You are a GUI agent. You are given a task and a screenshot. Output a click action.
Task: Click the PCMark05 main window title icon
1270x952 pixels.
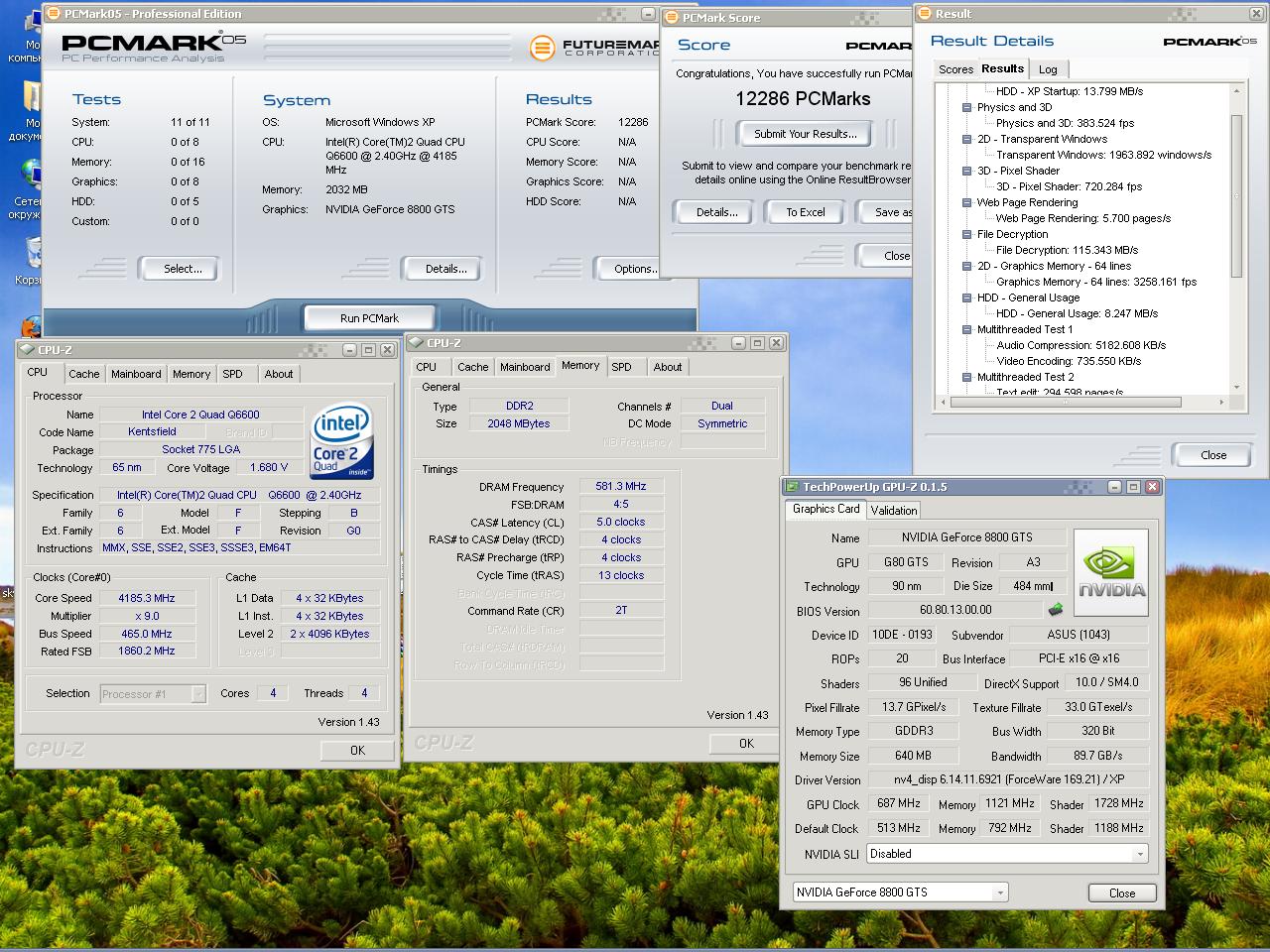[x=53, y=14]
